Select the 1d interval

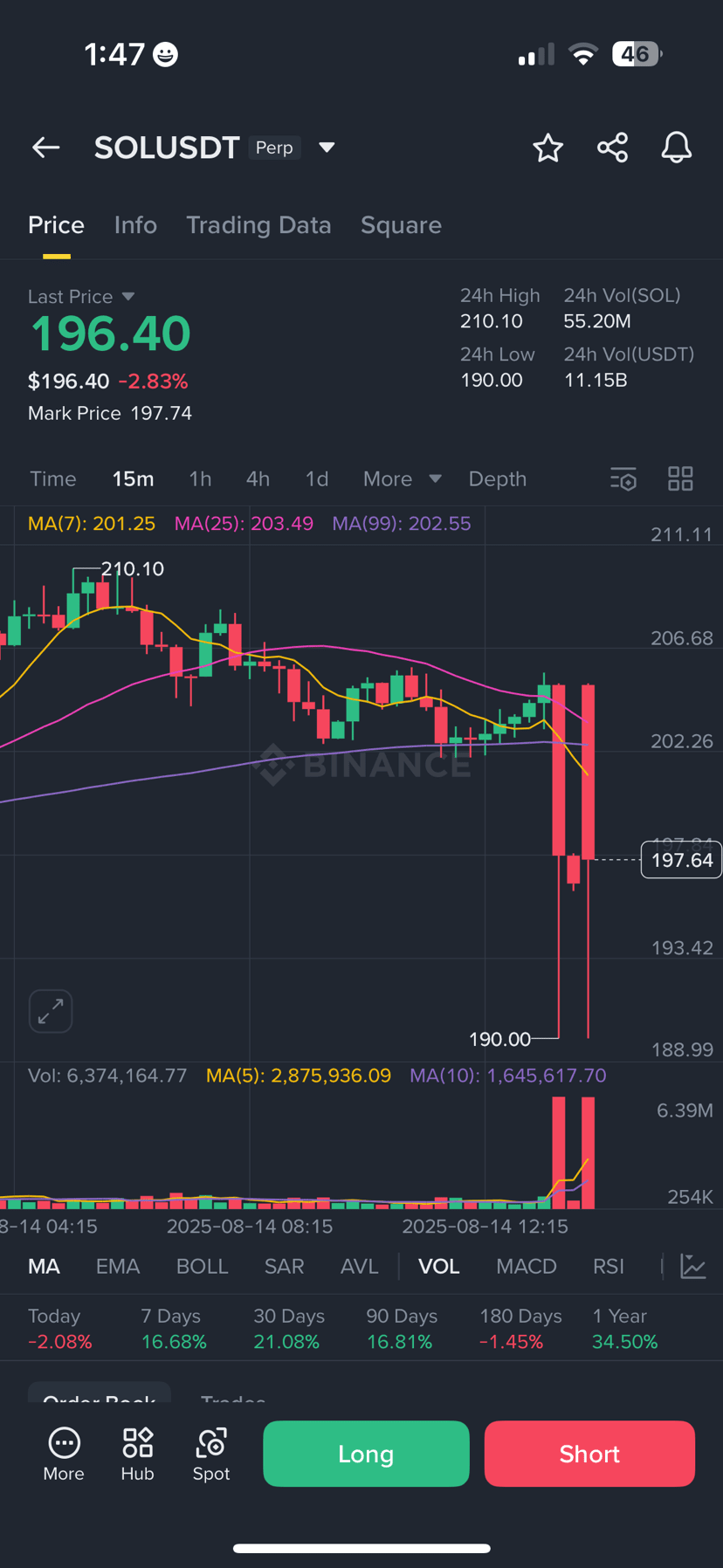tap(317, 478)
